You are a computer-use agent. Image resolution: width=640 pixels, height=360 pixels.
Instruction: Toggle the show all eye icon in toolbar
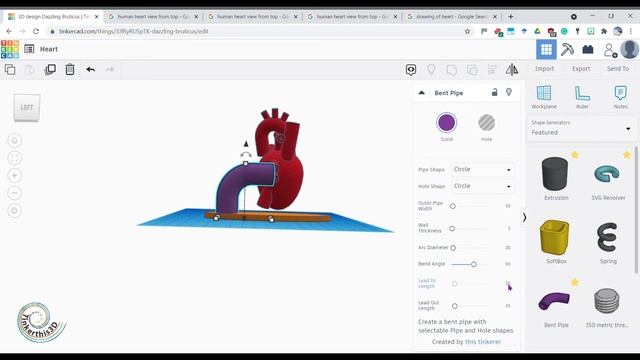point(411,70)
